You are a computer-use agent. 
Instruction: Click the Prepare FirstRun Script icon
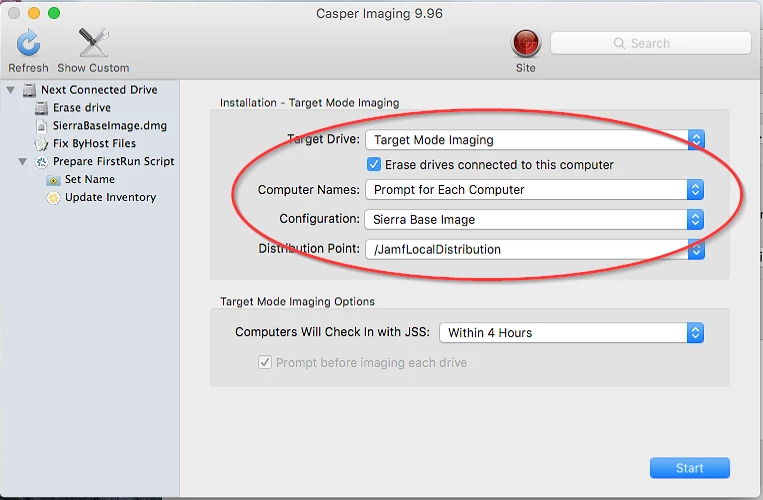[x=41, y=162]
